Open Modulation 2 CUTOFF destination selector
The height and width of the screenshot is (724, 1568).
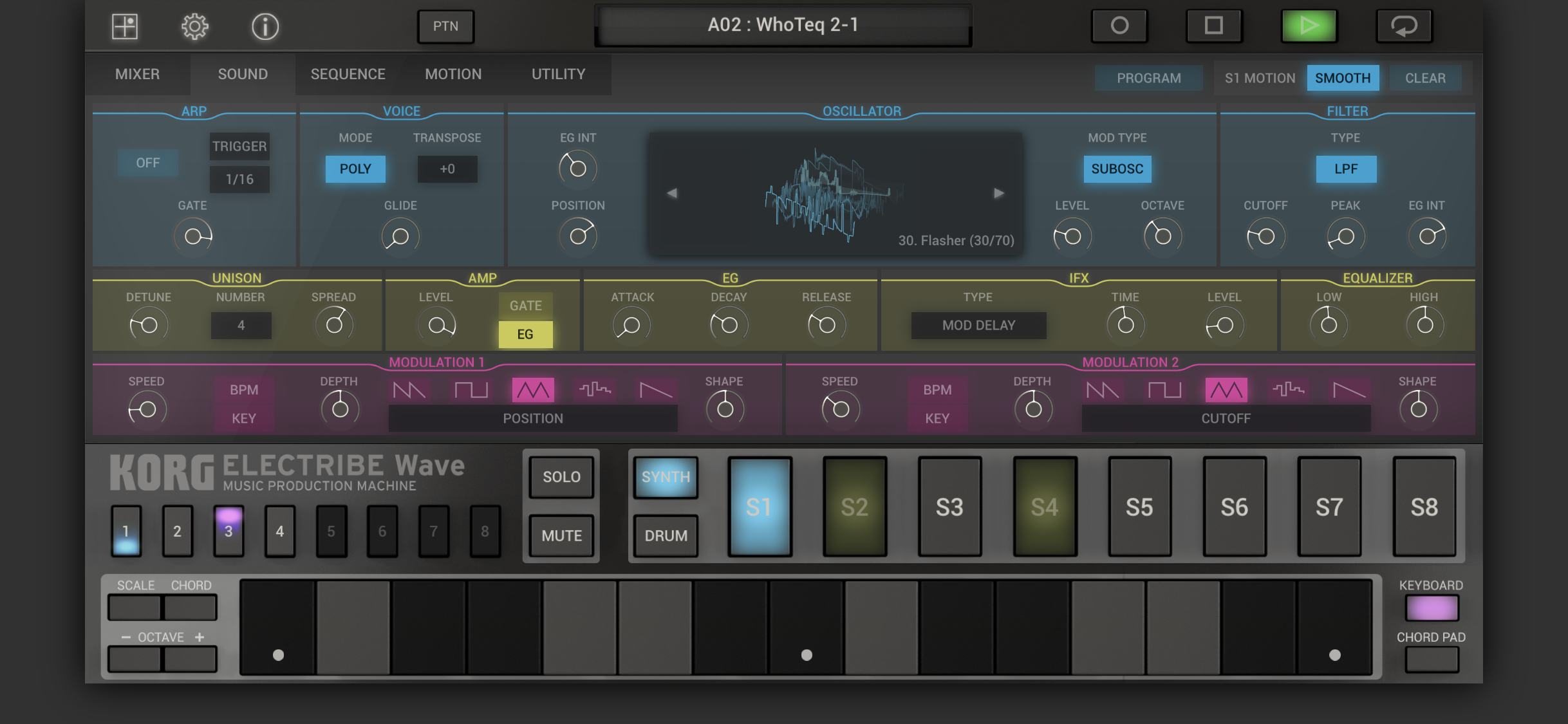pyautogui.click(x=1226, y=418)
